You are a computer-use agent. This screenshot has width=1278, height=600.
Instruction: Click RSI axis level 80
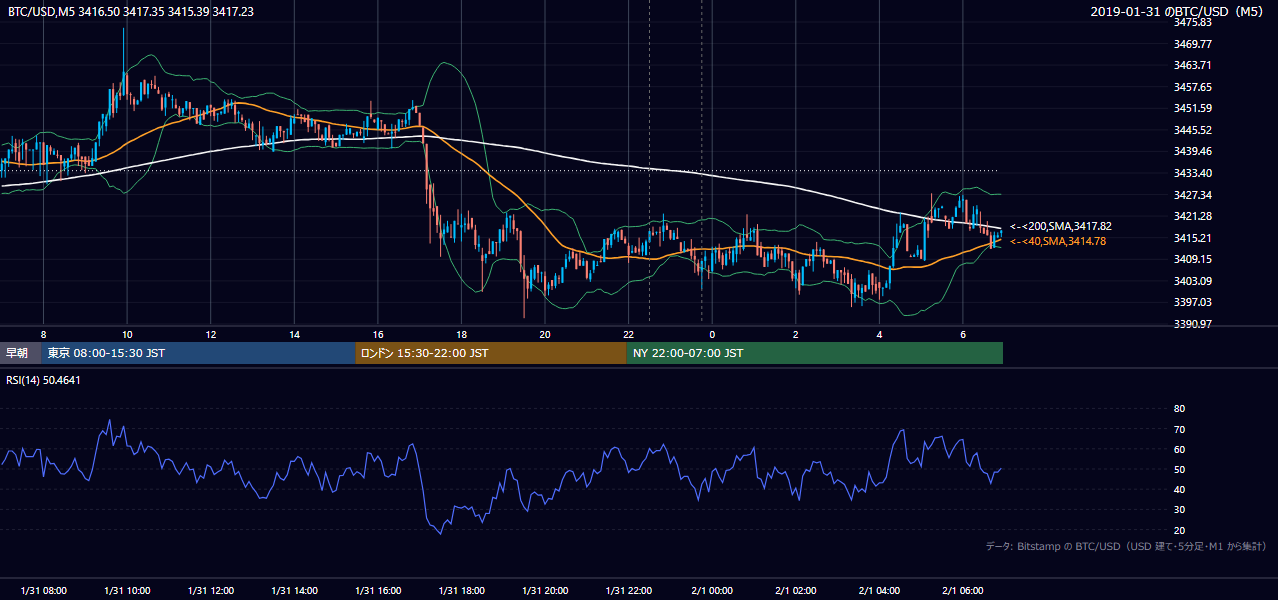tap(1179, 409)
